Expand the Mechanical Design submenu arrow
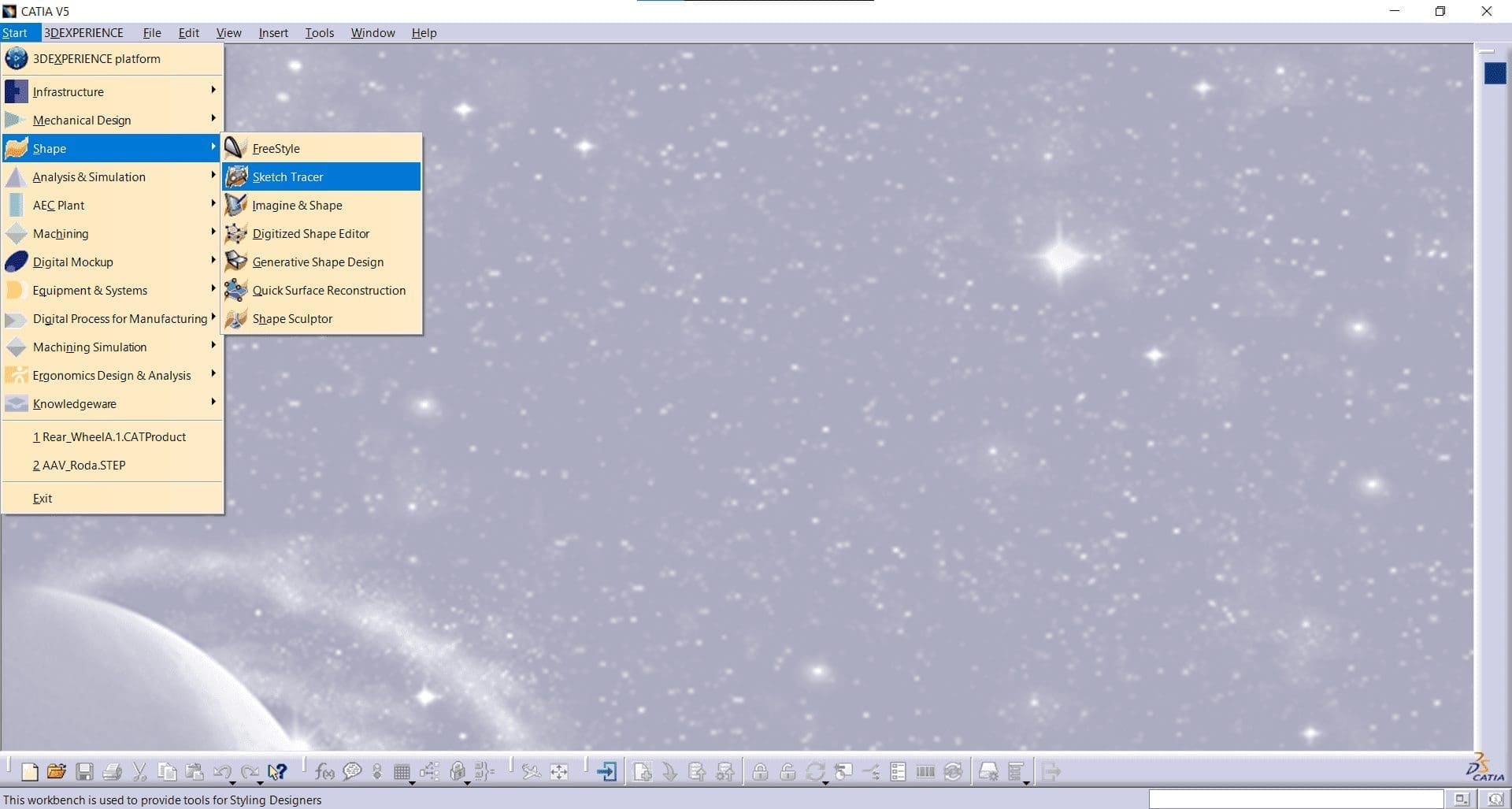The width and height of the screenshot is (1512, 809). [x=213, y=118]
